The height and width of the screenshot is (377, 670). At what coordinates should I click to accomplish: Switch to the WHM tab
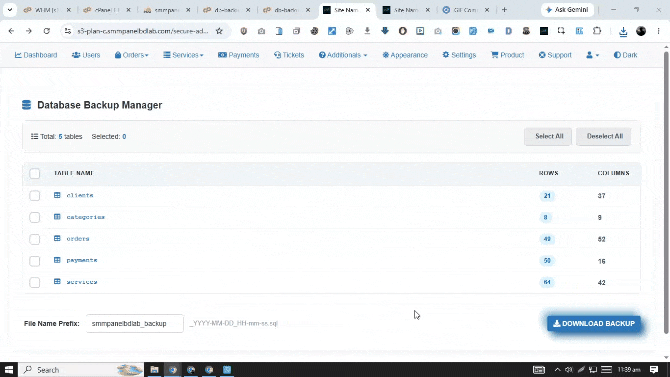coord(47,10)
